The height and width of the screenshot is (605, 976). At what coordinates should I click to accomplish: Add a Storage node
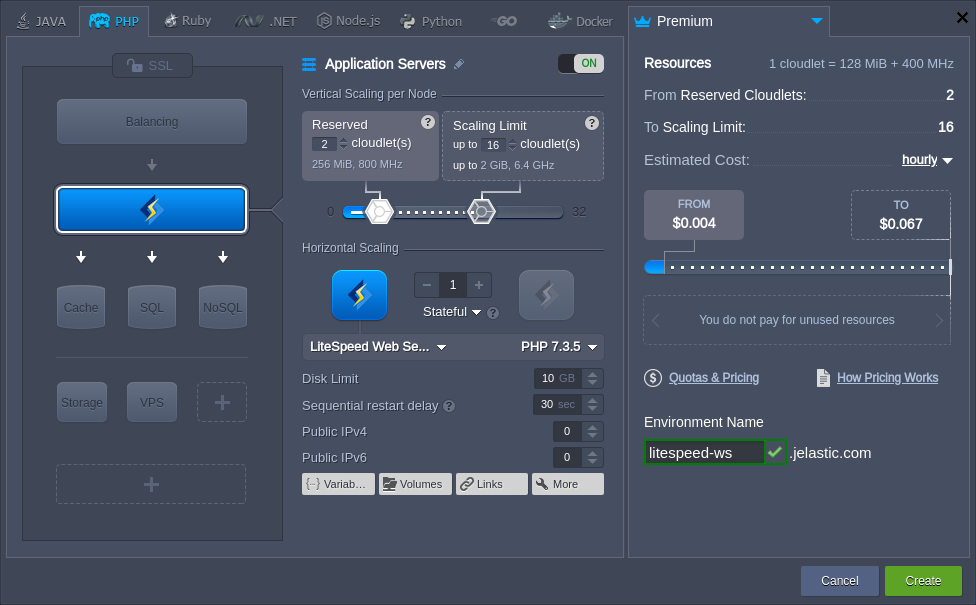pos(82,402)
